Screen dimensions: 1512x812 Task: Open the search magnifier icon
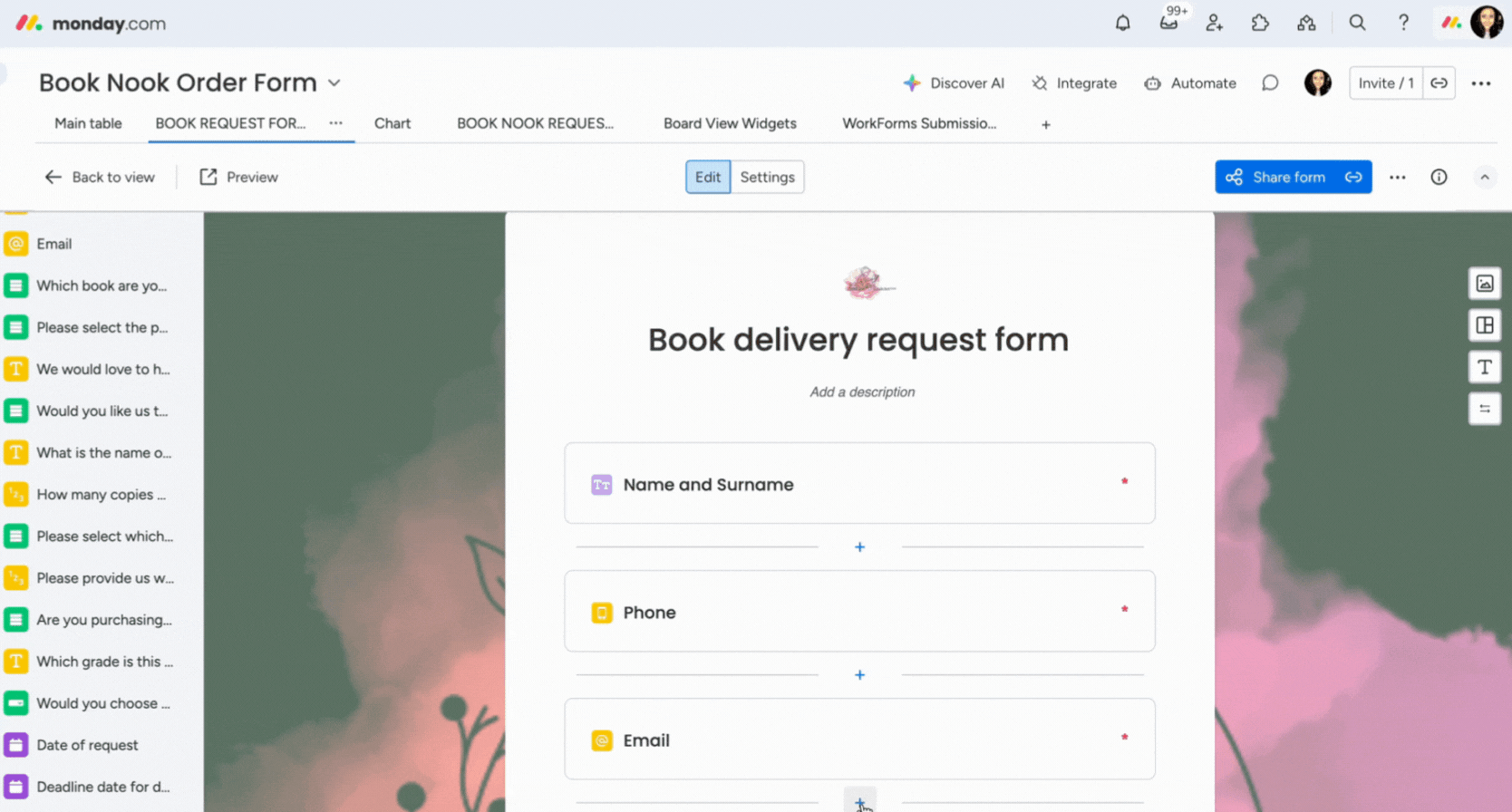[x=1357, y=24]
